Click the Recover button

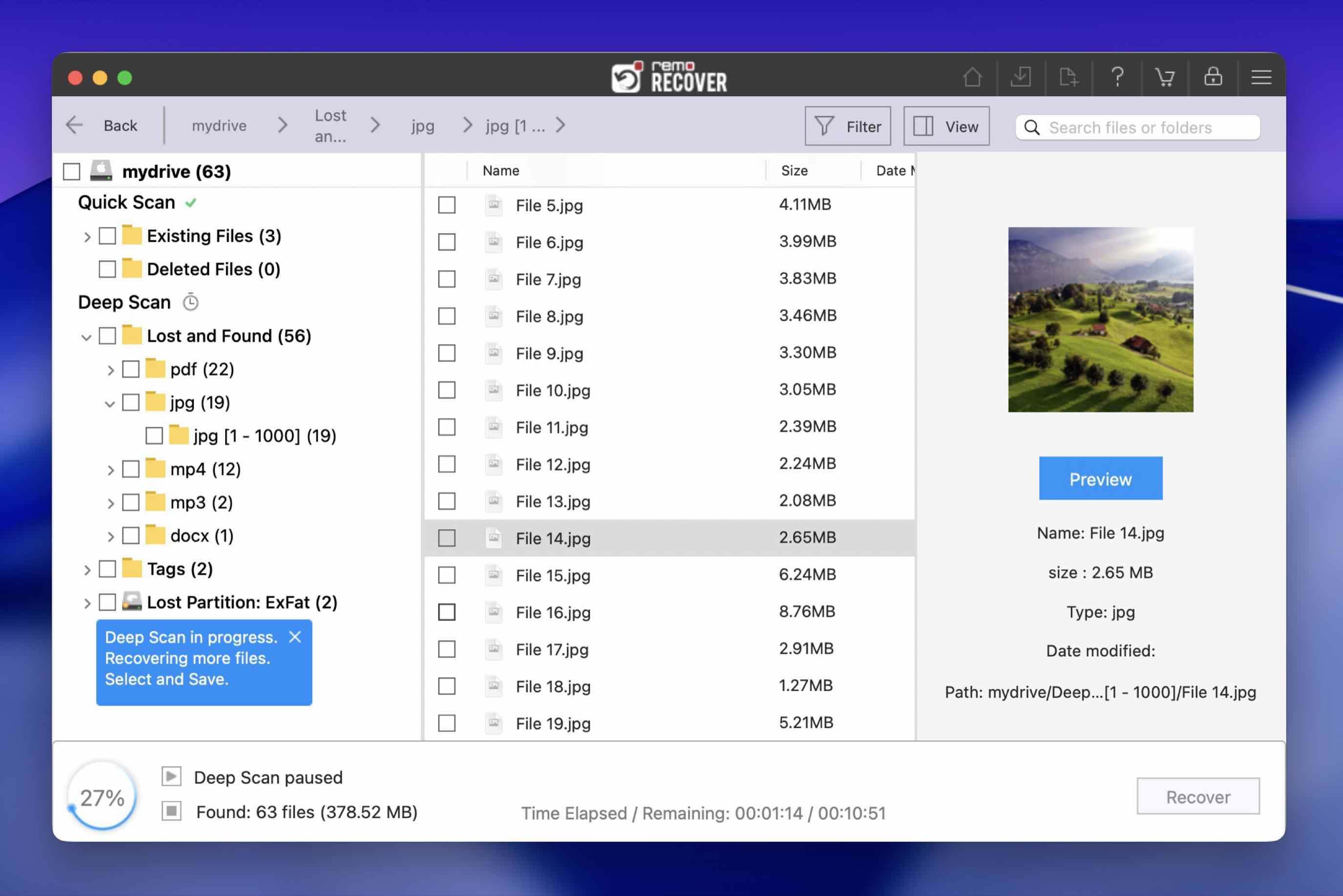pyautogui.click(x=1198, y=796)
